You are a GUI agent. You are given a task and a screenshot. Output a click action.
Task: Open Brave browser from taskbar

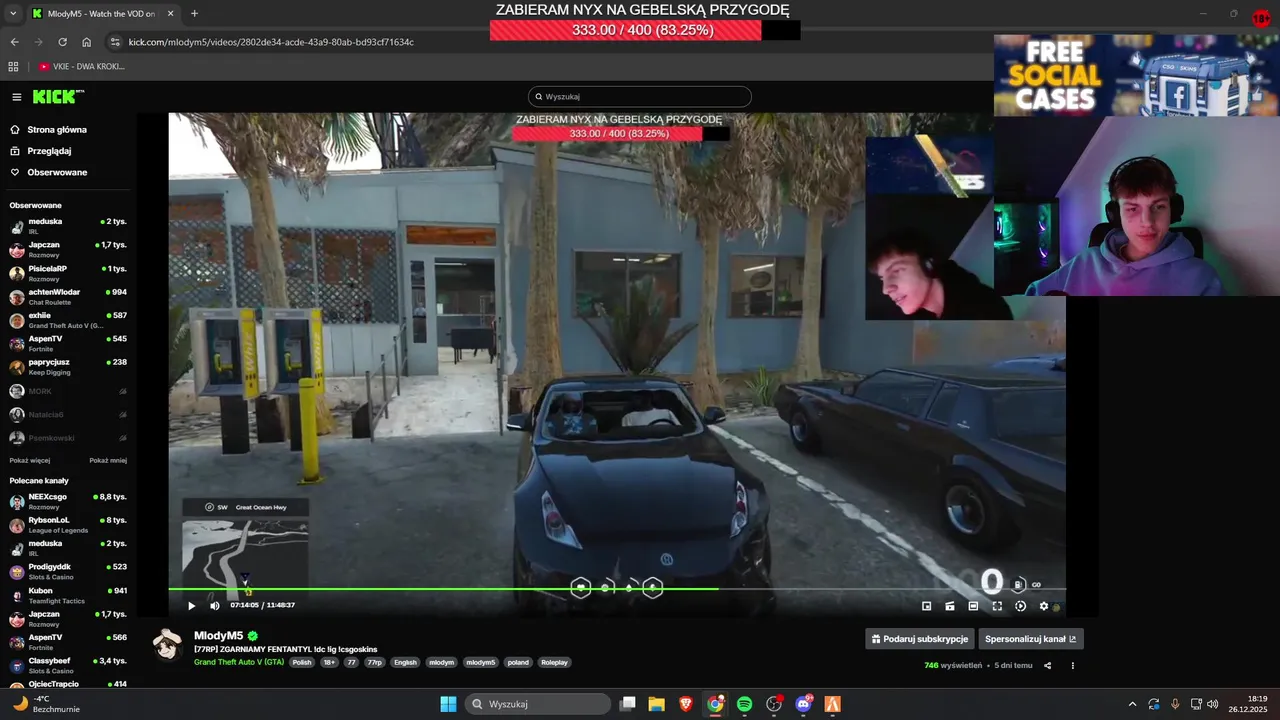(x=685, y=704)
